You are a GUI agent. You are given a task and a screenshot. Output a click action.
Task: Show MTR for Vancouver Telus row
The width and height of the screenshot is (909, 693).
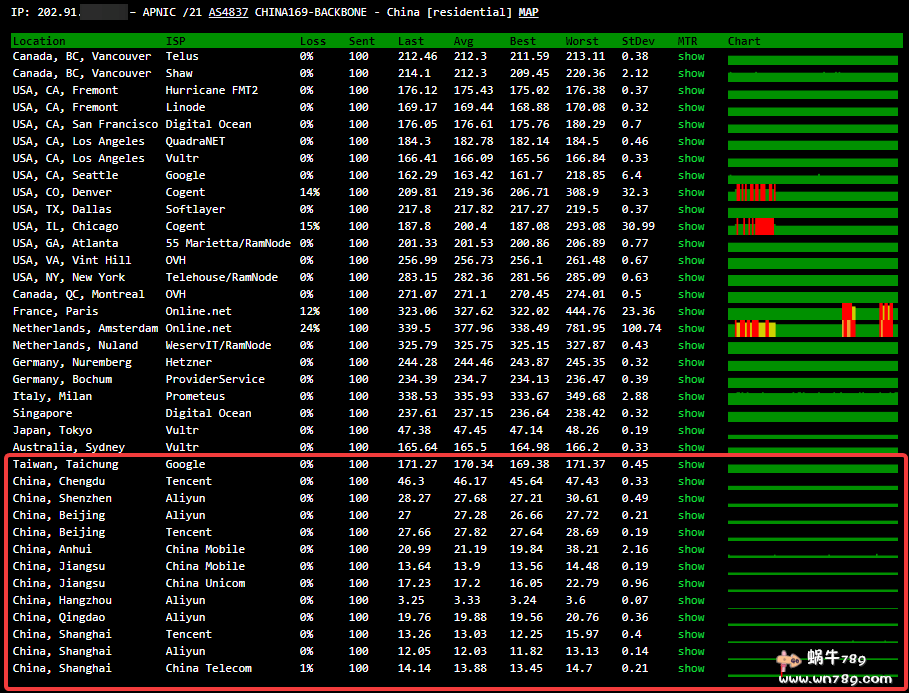pyautogui.click(x=691, y=57)
